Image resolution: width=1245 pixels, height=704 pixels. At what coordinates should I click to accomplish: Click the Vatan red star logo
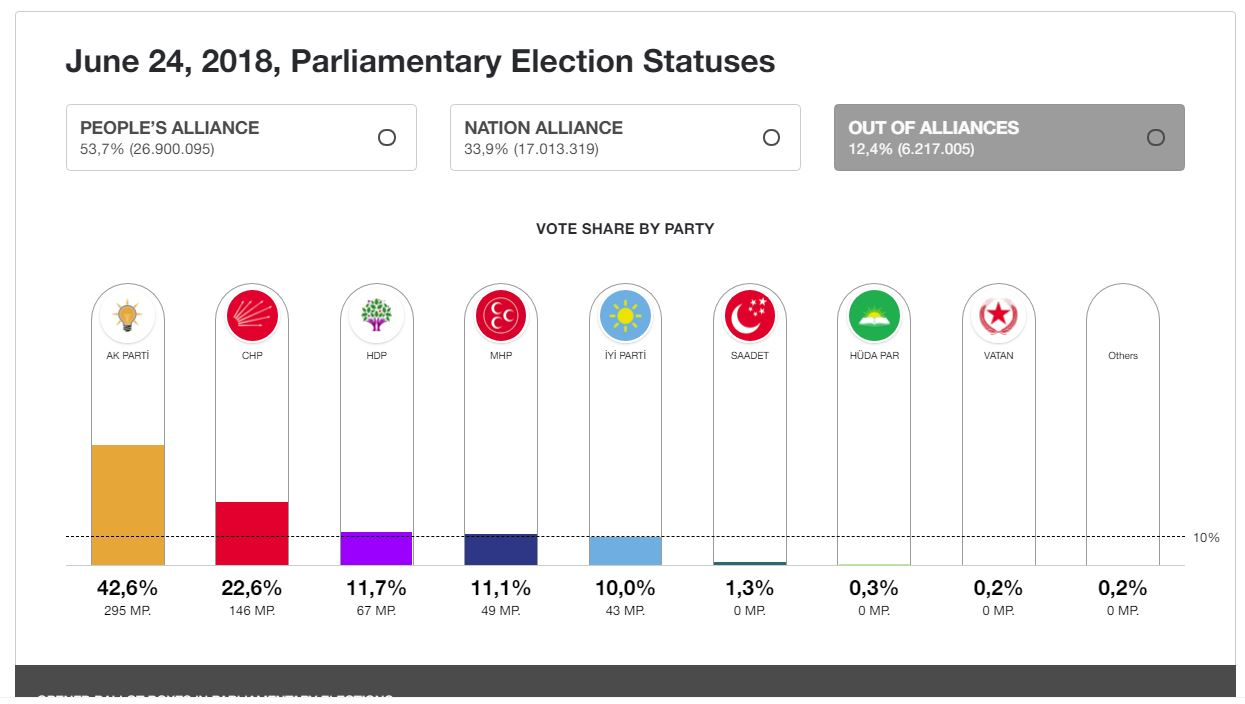click(998, 318)
